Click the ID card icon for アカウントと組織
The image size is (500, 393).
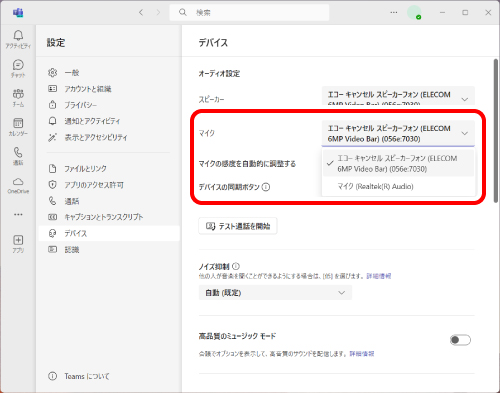(52, 89)
